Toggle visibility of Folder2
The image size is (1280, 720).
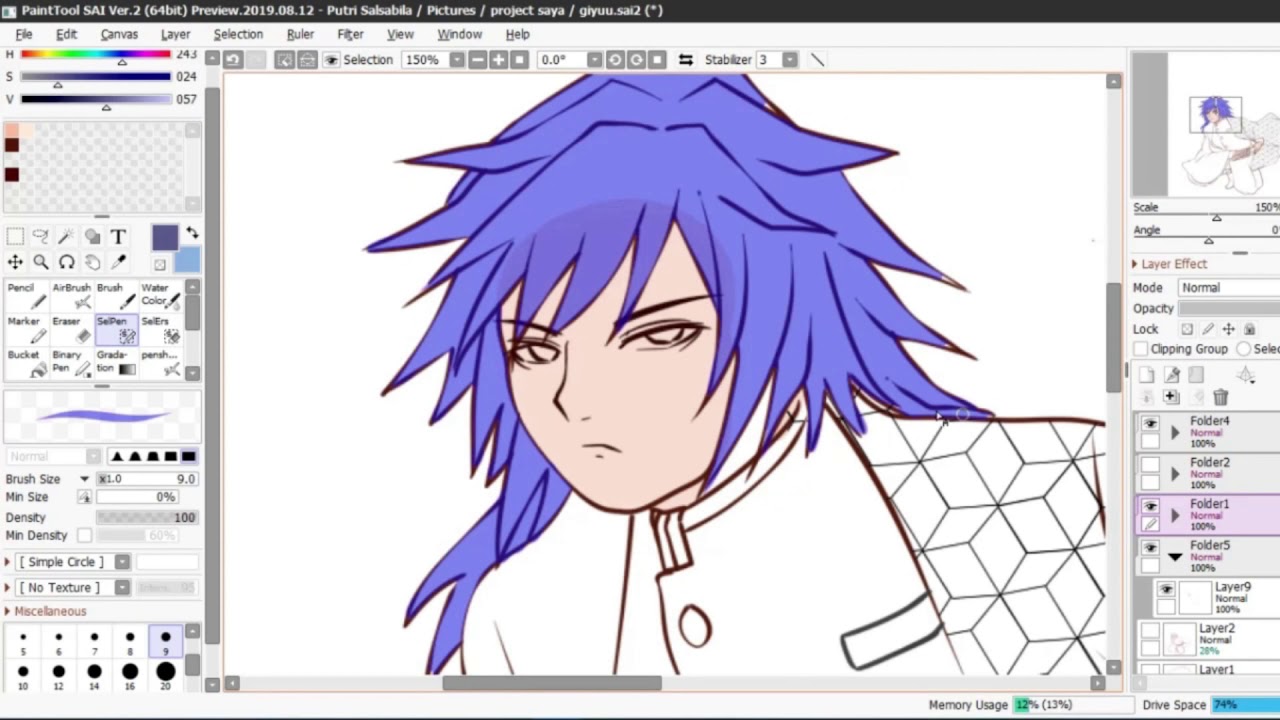pyautogui.click(x=1150, y=465)
